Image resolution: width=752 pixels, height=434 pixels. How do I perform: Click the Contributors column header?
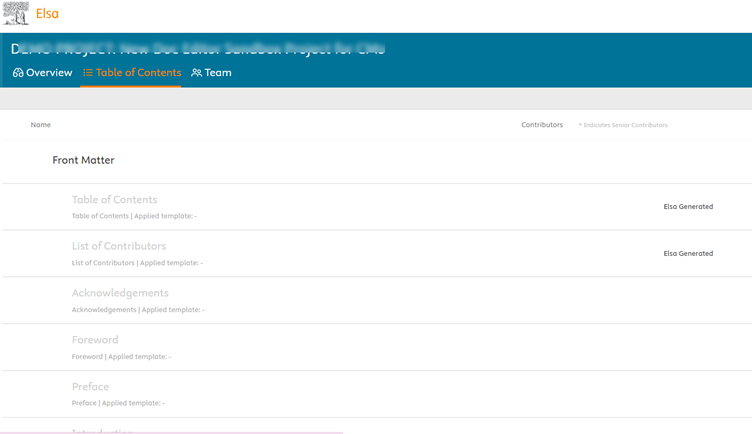[x=542, y=125]
